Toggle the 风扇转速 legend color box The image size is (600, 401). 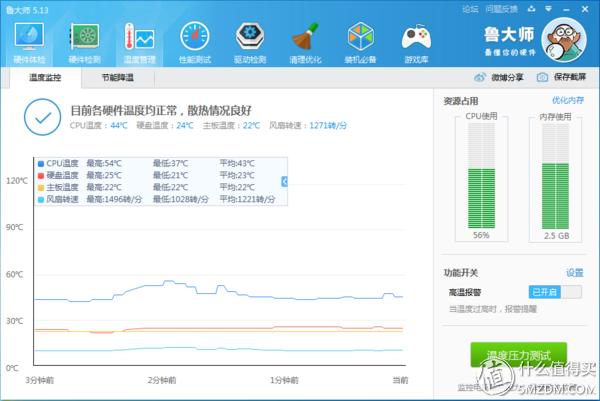coord(41,199)
